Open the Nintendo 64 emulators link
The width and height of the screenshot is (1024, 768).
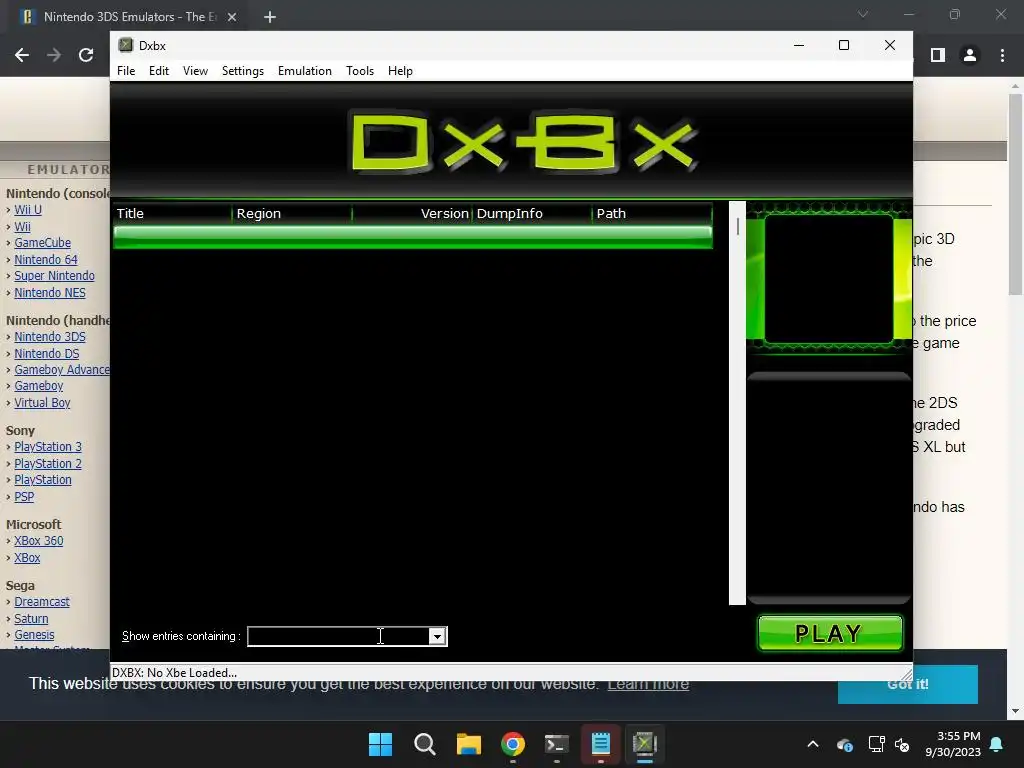pyautogui.click(x=46, y=259)
